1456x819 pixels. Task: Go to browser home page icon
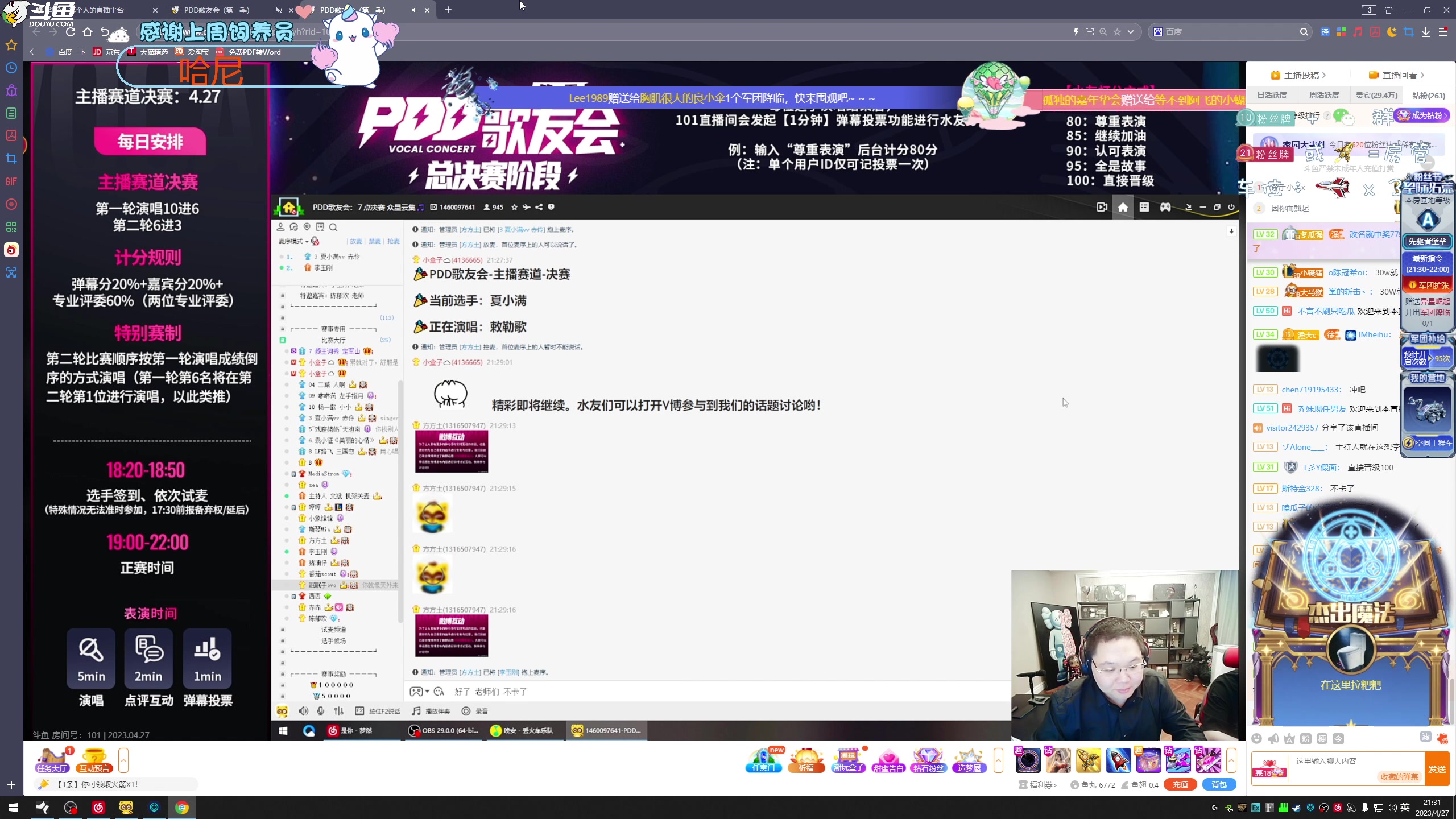[x=88, y=32]
